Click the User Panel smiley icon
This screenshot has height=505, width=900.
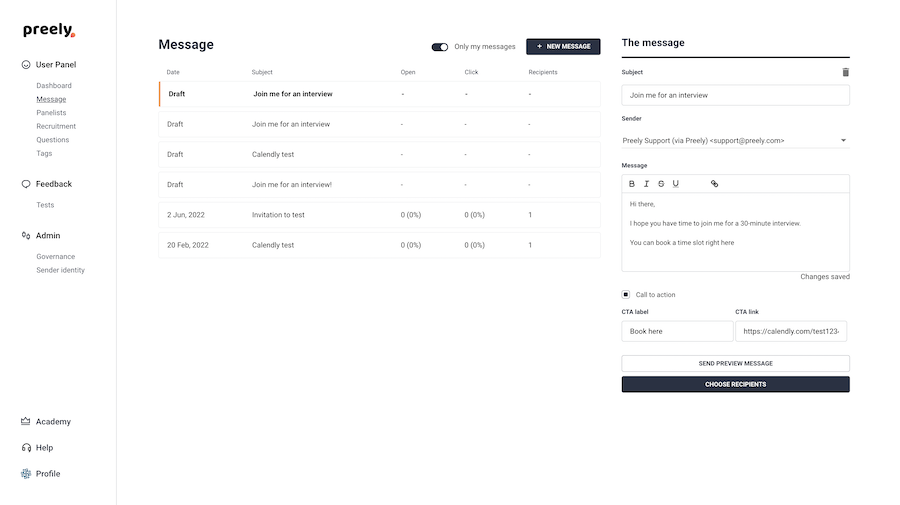click(26, 65)
